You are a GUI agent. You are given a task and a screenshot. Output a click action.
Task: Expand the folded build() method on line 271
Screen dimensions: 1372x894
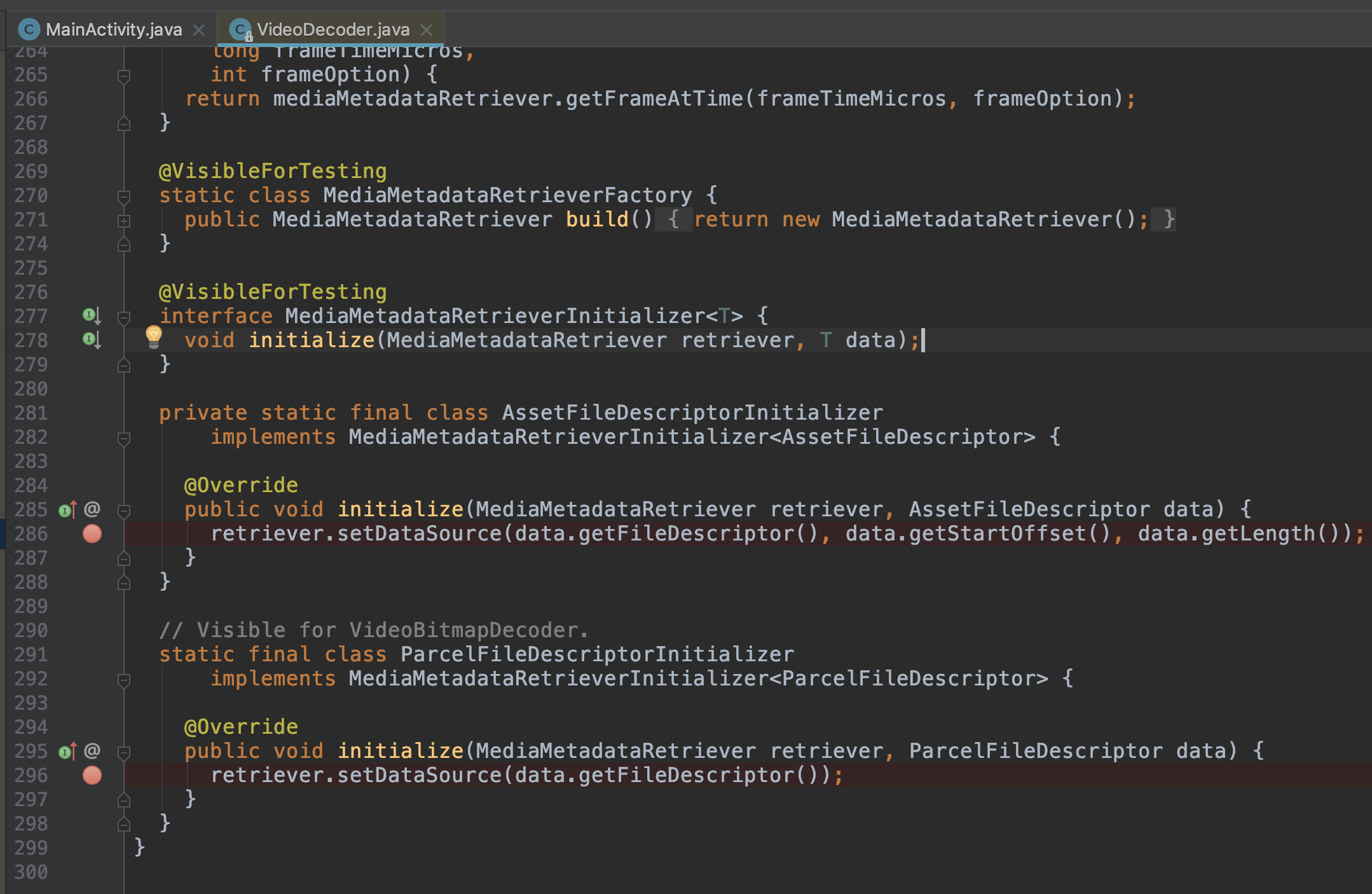[124, 221]
